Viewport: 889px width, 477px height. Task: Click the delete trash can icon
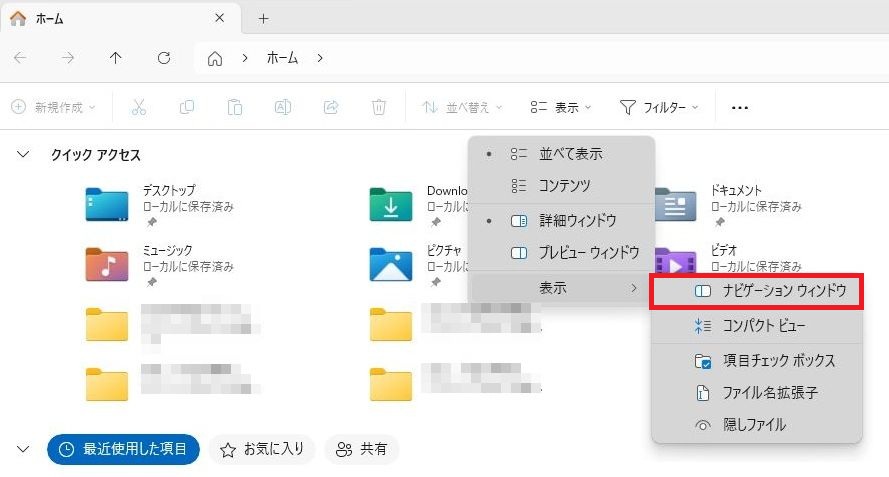[379, 107]
